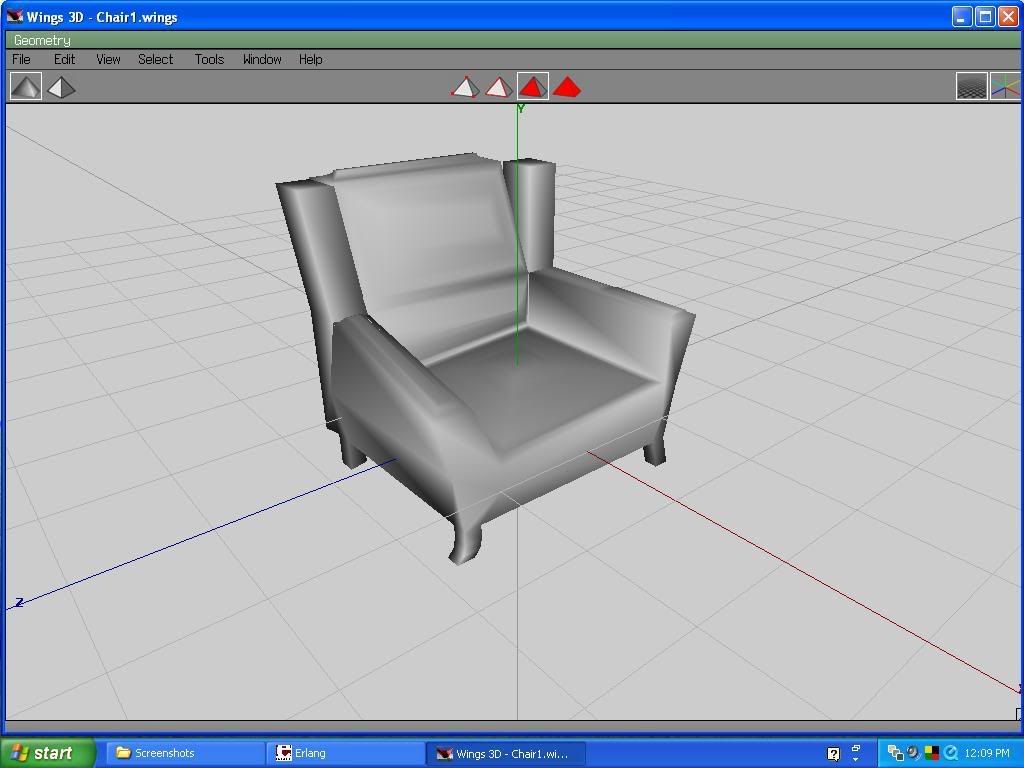Select the vertex selection mode icon
The height and width of the screenshot is (768, 1024).
coord(465,87)
